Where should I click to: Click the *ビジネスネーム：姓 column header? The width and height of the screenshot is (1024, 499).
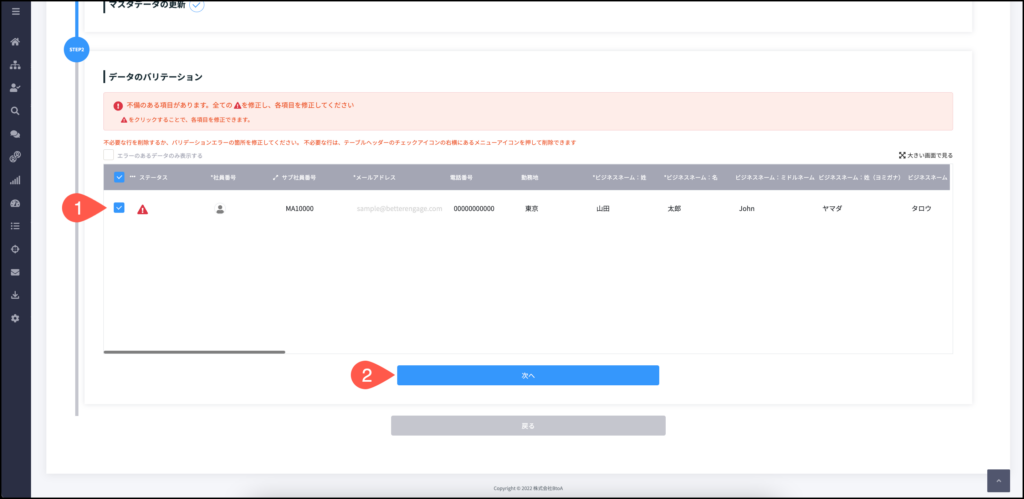618,178
